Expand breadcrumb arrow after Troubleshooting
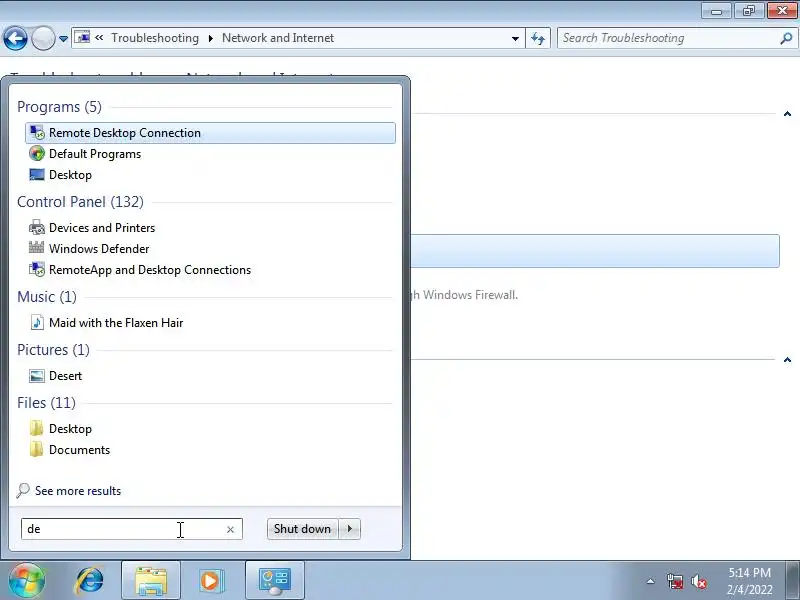The height and width of the screenshot is (600, 800). (x=210, y=38)
